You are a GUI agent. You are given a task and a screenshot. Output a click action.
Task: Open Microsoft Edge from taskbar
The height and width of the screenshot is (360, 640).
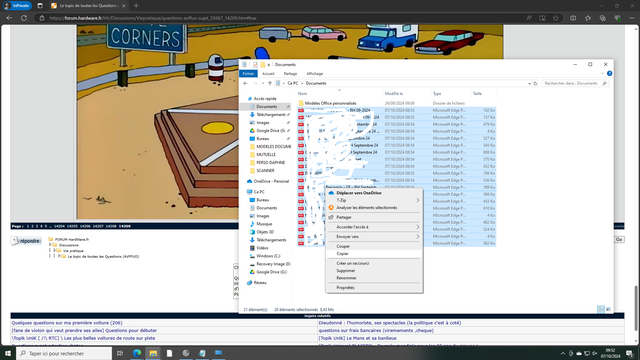coord(137,353)
